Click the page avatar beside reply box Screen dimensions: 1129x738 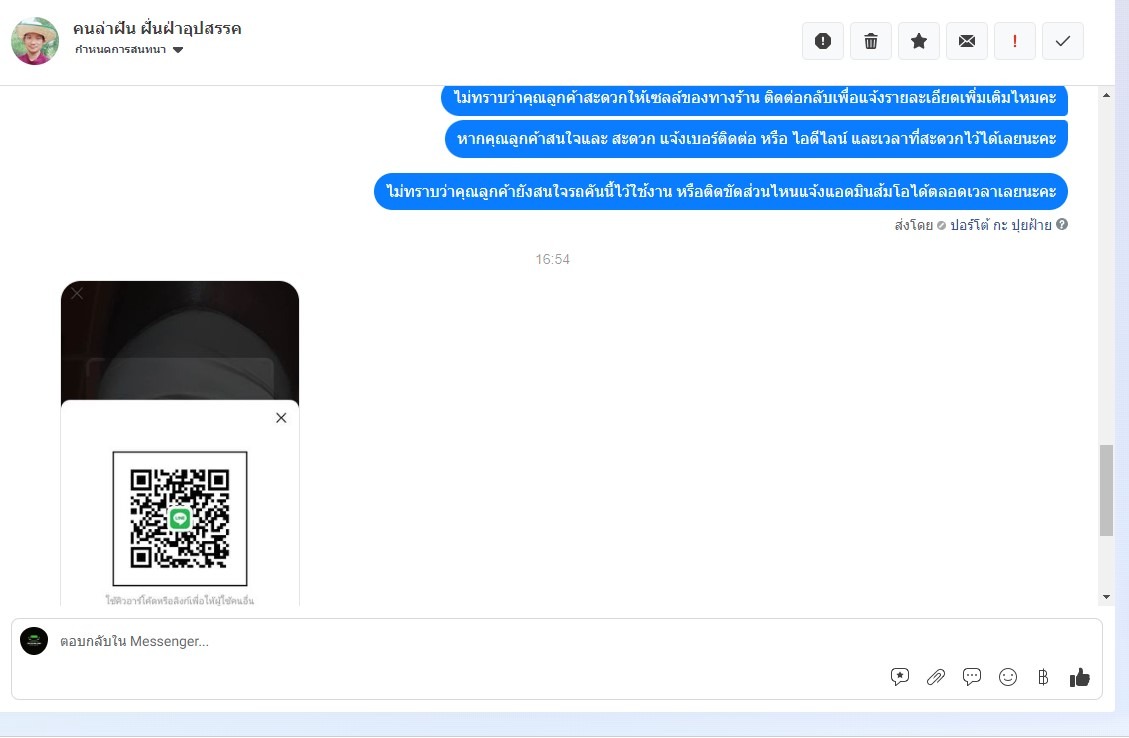(34, 641)
